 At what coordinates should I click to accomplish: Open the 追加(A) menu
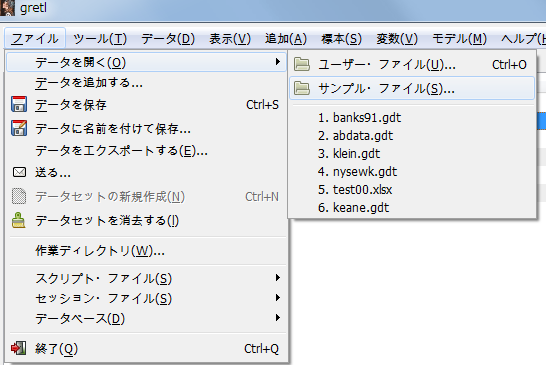point(286,39)
